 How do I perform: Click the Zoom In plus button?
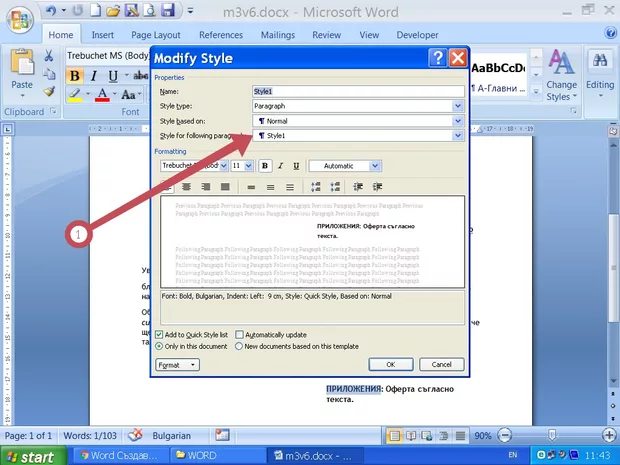[609, 436]
